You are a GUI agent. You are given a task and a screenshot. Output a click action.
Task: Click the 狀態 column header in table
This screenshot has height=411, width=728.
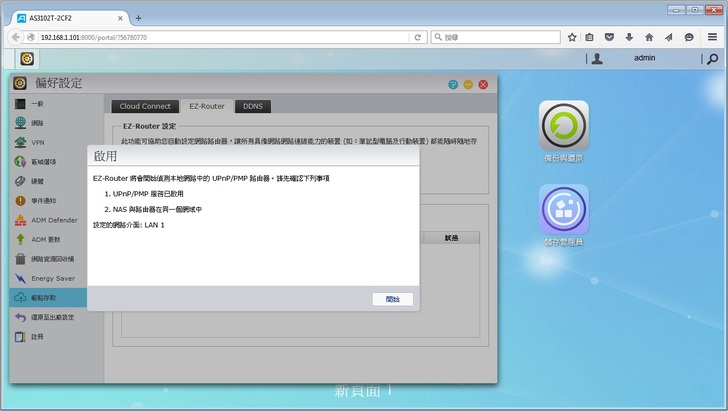click(451, 238)
